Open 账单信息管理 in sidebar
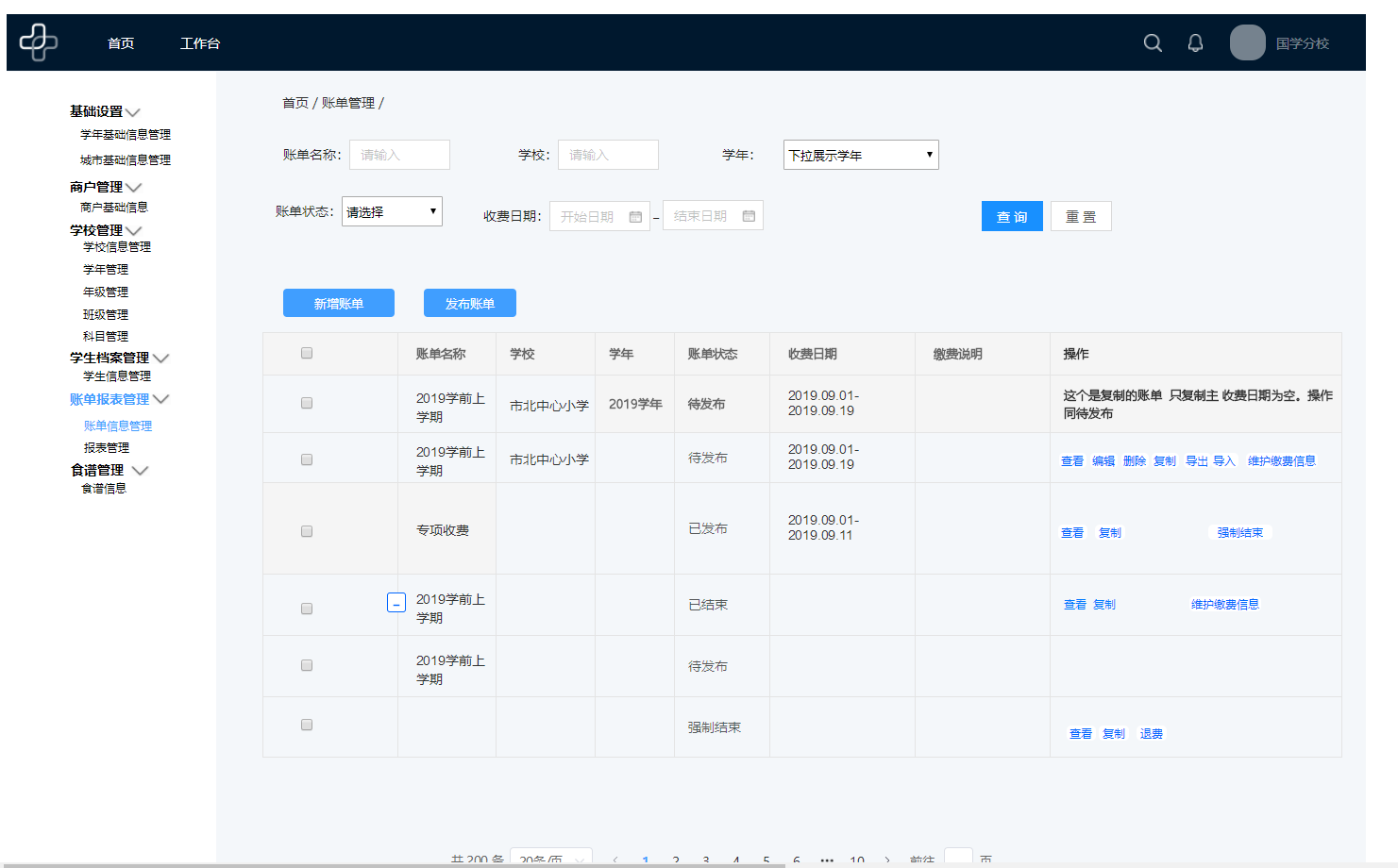The width and height of the screenshot is (1398, 868). tap(118, 426)
